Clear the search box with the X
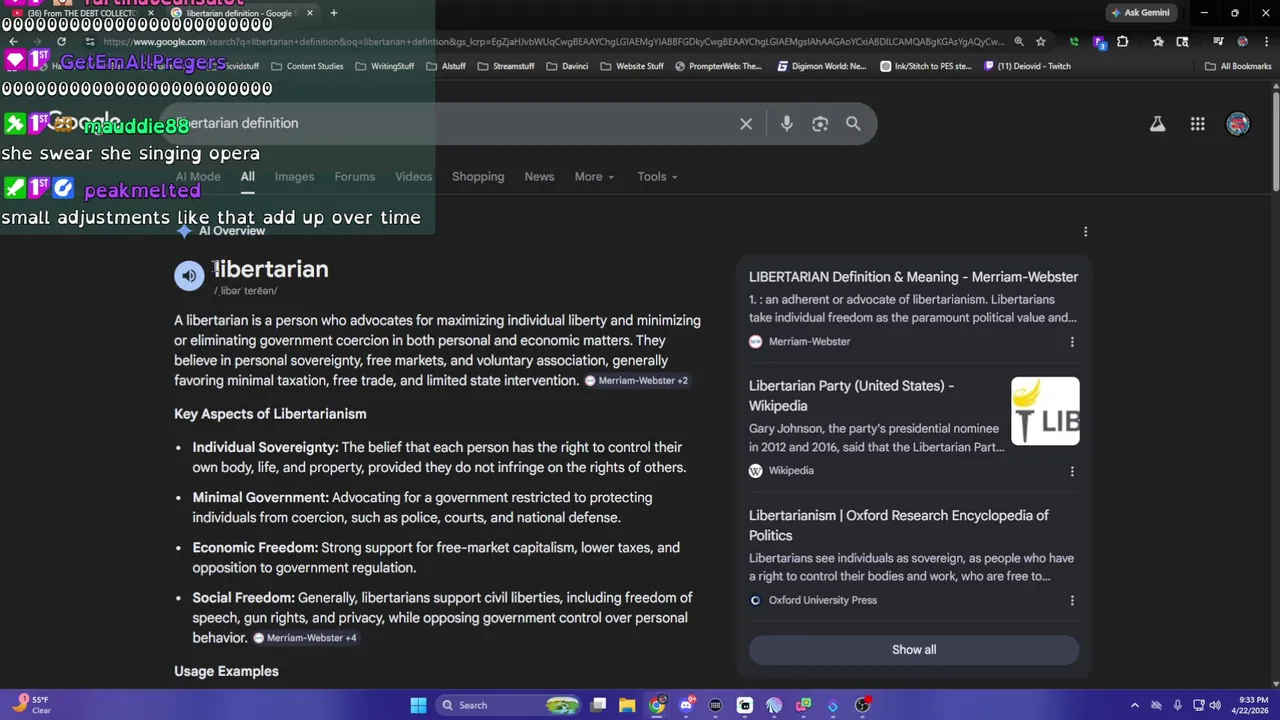Screen dimensions: 1280x720 [746, 124]
